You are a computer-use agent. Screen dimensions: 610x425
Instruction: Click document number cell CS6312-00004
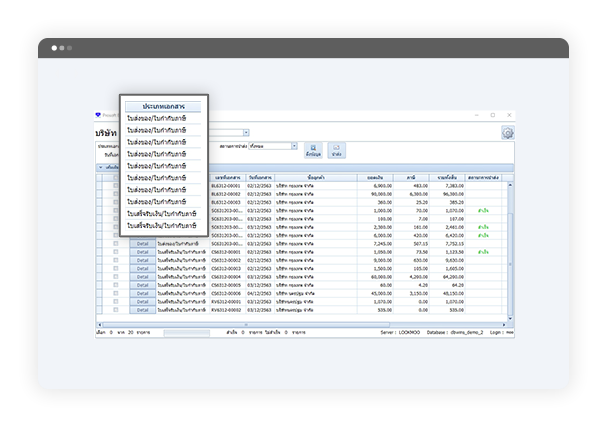[x=226, y=277]
